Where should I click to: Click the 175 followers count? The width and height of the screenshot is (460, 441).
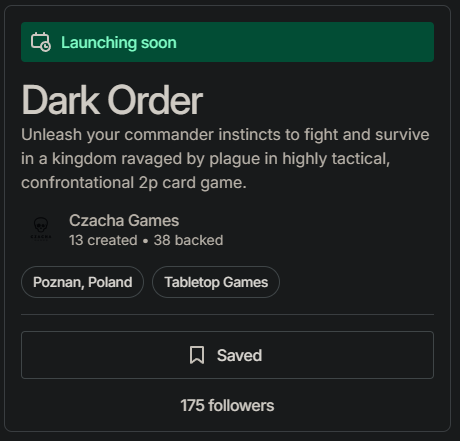[227, 406]
